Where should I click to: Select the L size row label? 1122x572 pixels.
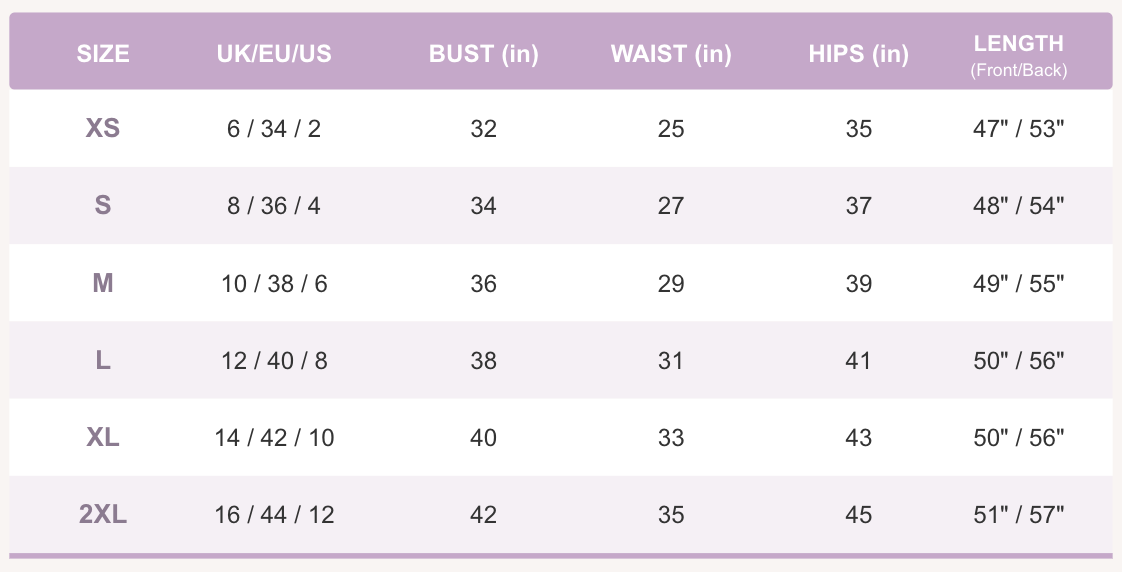pyautogui.click(x=103, y=360)
